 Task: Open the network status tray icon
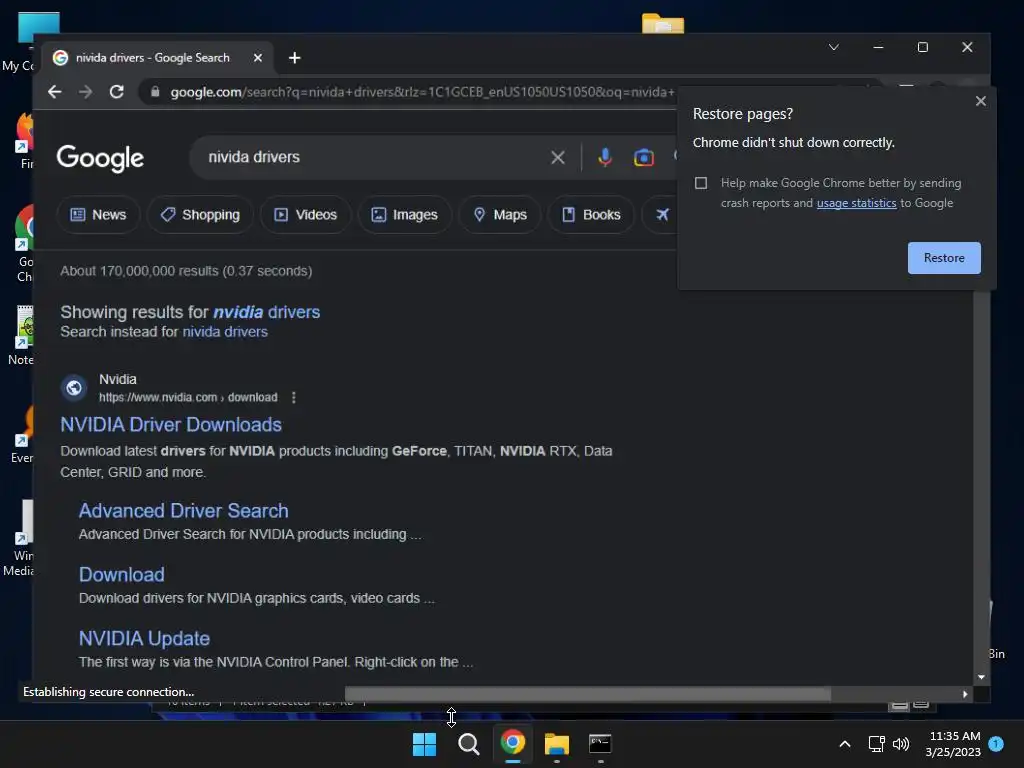point(876,744)
